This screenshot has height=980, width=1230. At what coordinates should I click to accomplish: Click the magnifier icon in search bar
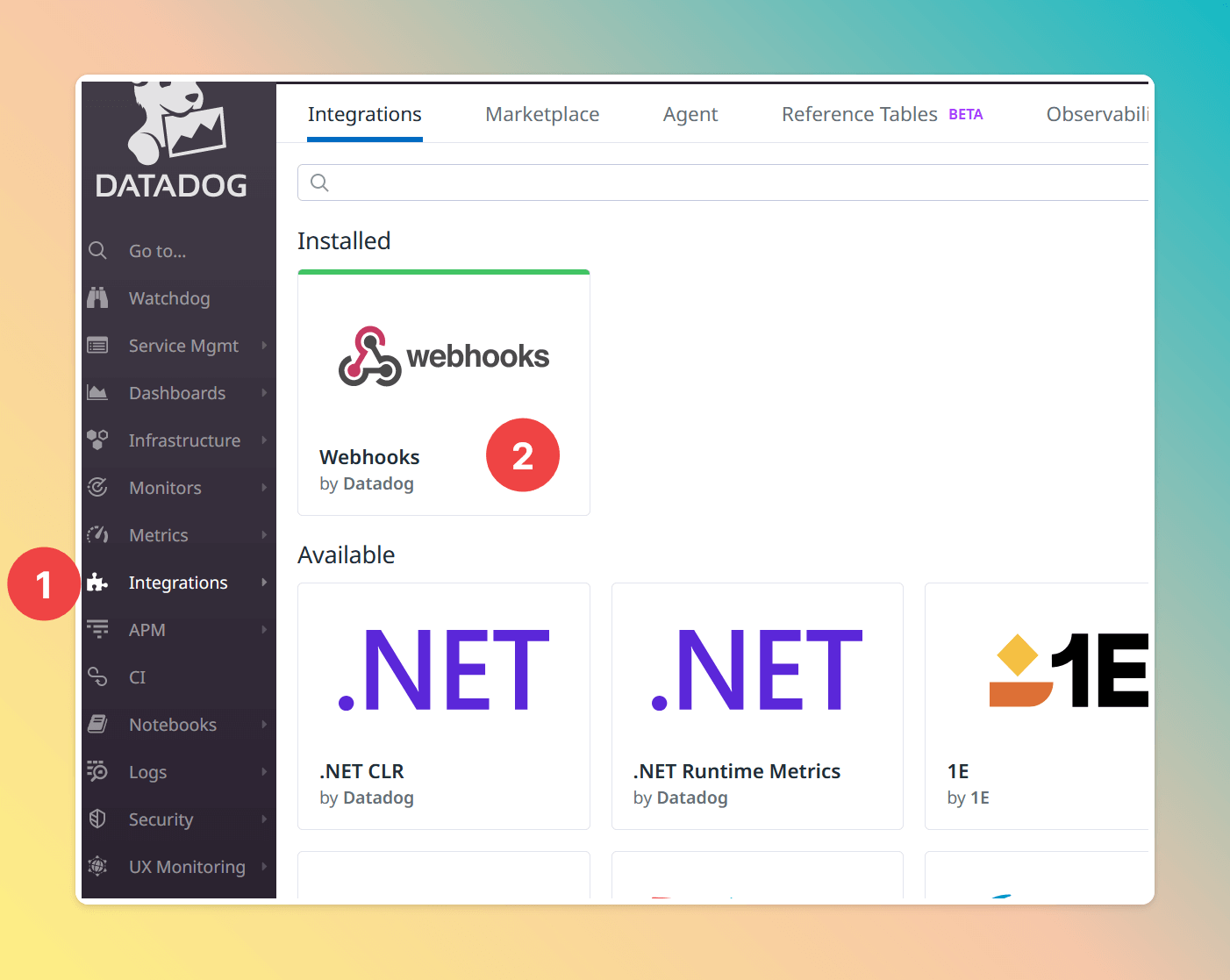point(320,182)
